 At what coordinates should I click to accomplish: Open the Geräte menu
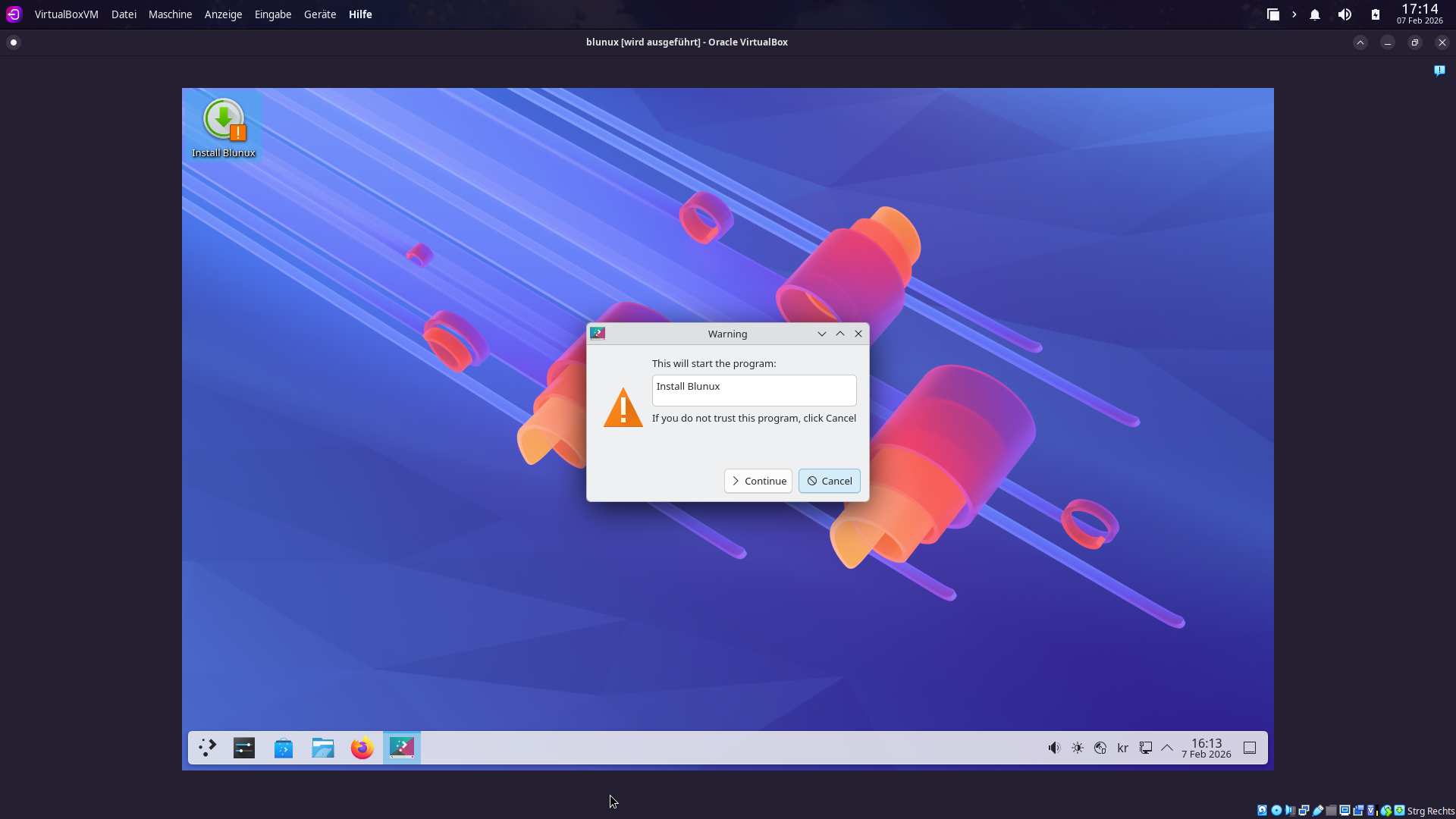pyautogui.click(x=319, y=14)
